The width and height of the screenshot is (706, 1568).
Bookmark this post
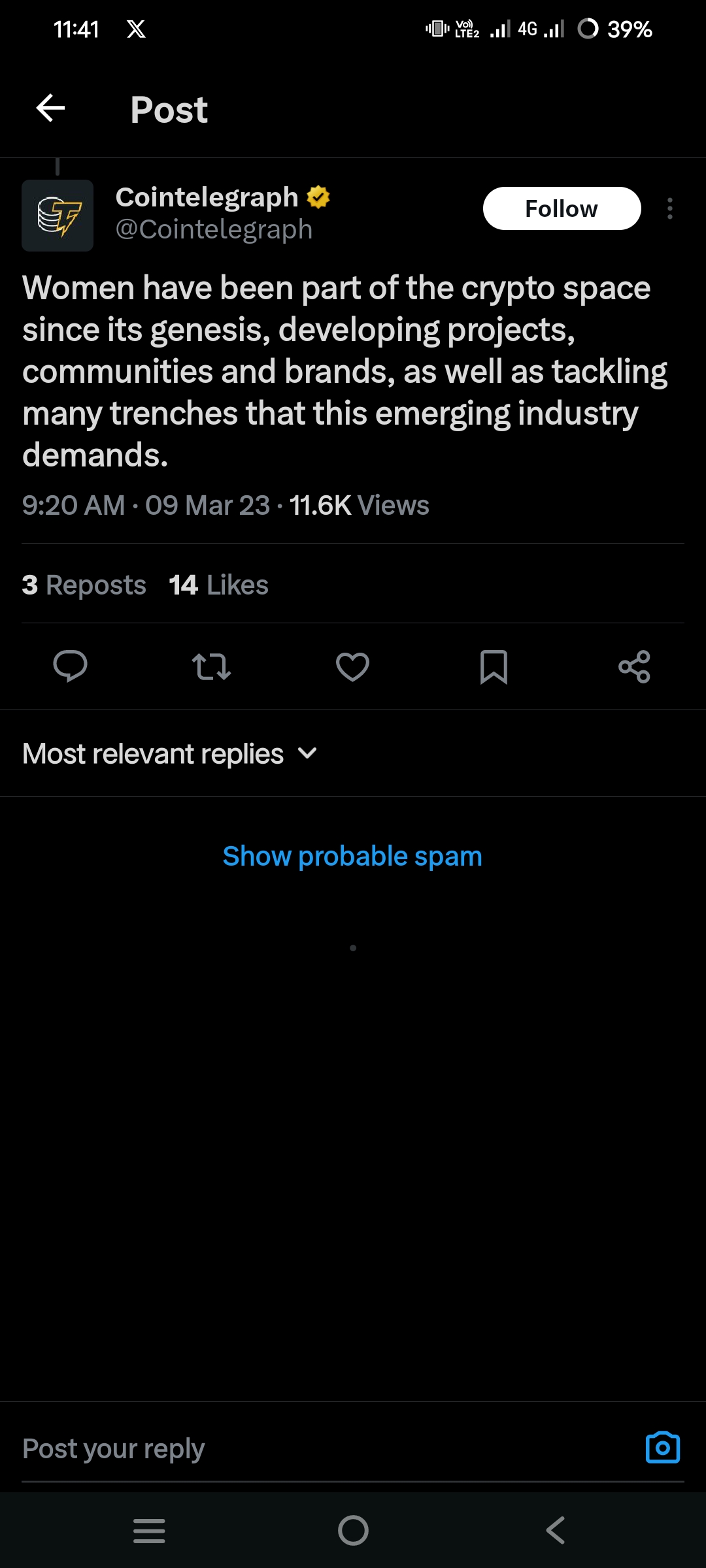[494, 666]
